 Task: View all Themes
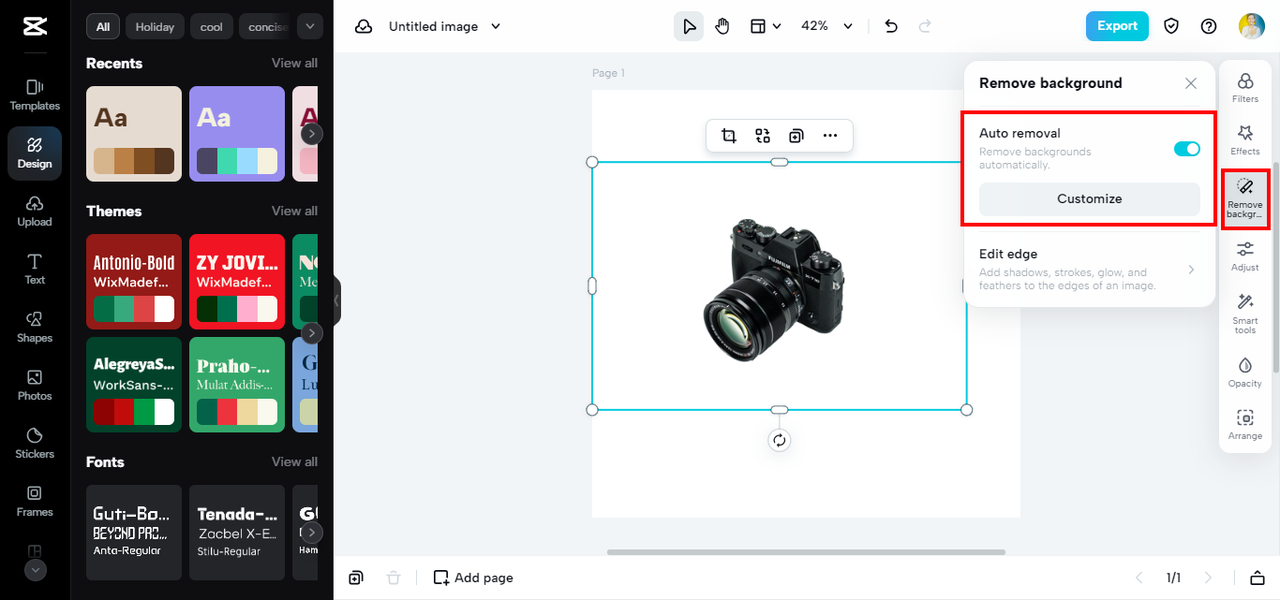(x=295, y=211)
